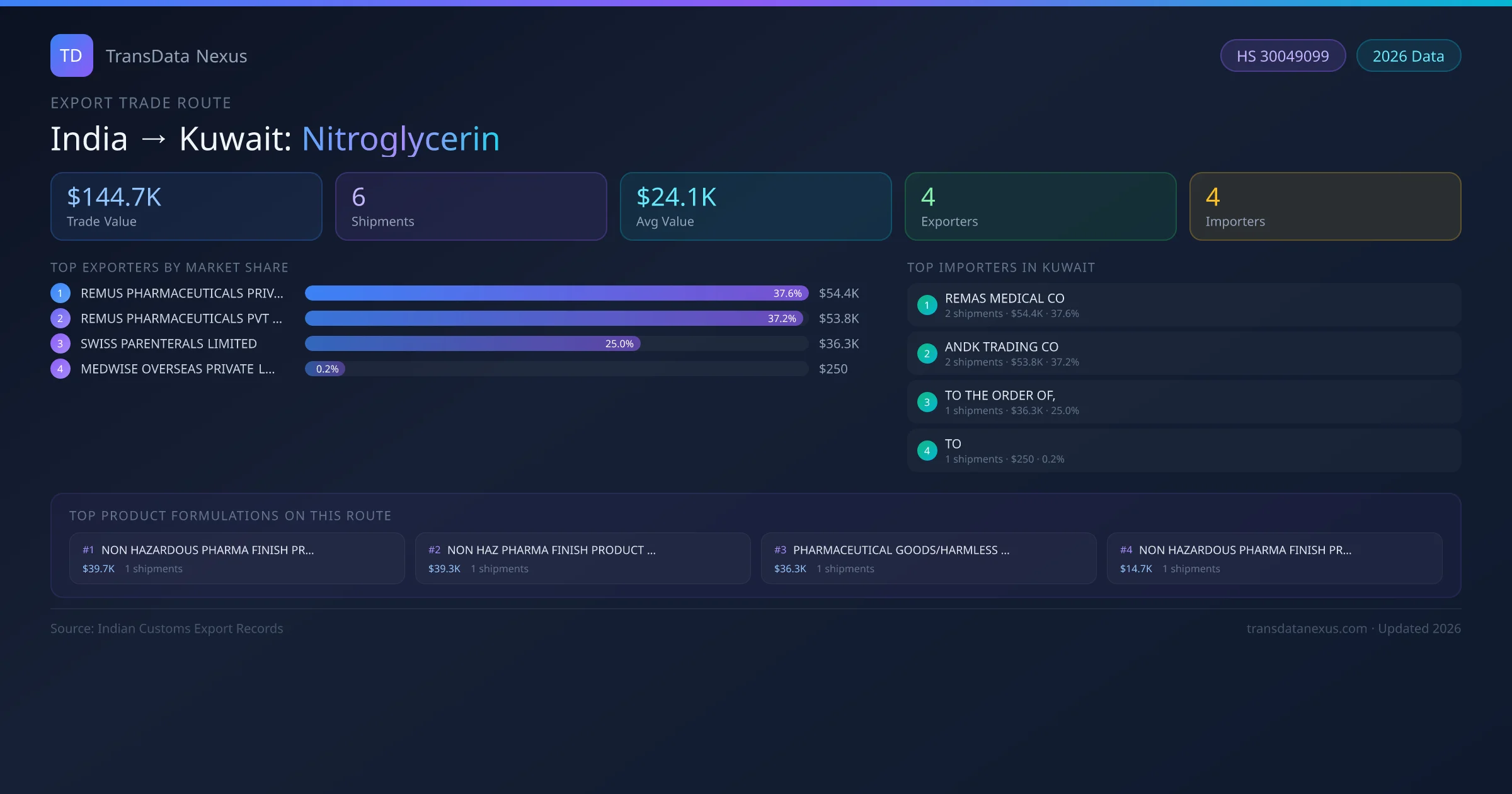Click the 37.6% market share bar
The width and height of the screenshot is (1512, 794).
pyautogui.click(x=556, y=293)
